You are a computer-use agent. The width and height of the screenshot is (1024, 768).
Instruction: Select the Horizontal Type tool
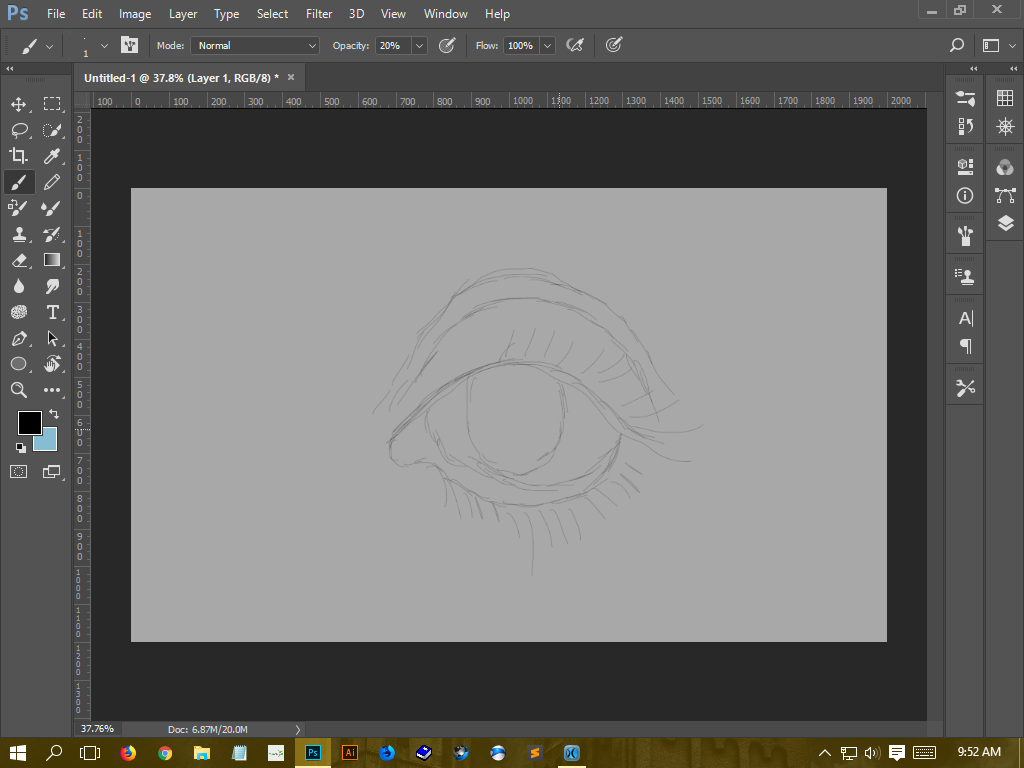pyautogui.click(x=52, y=312)
